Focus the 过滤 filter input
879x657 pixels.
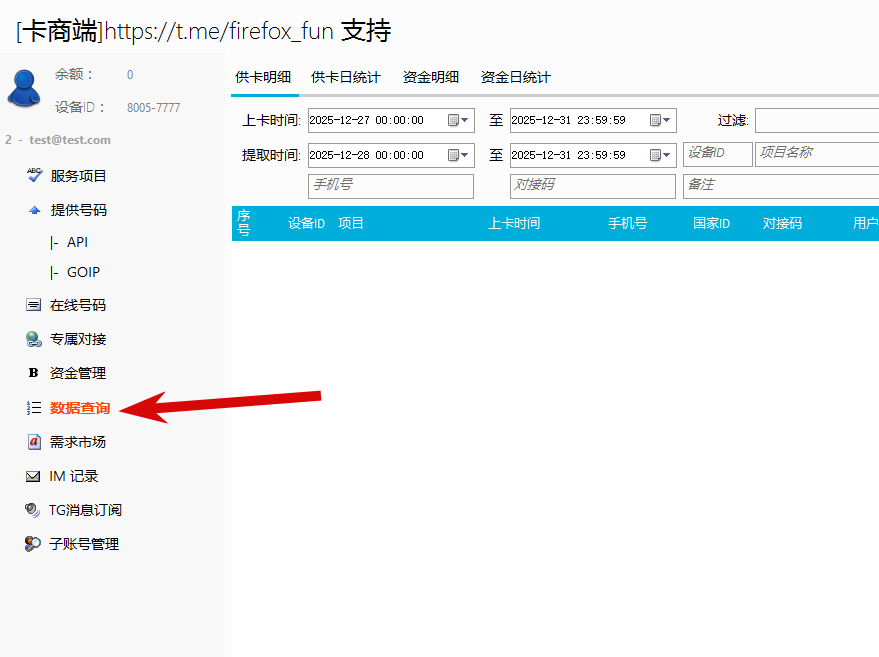(817, 121)
